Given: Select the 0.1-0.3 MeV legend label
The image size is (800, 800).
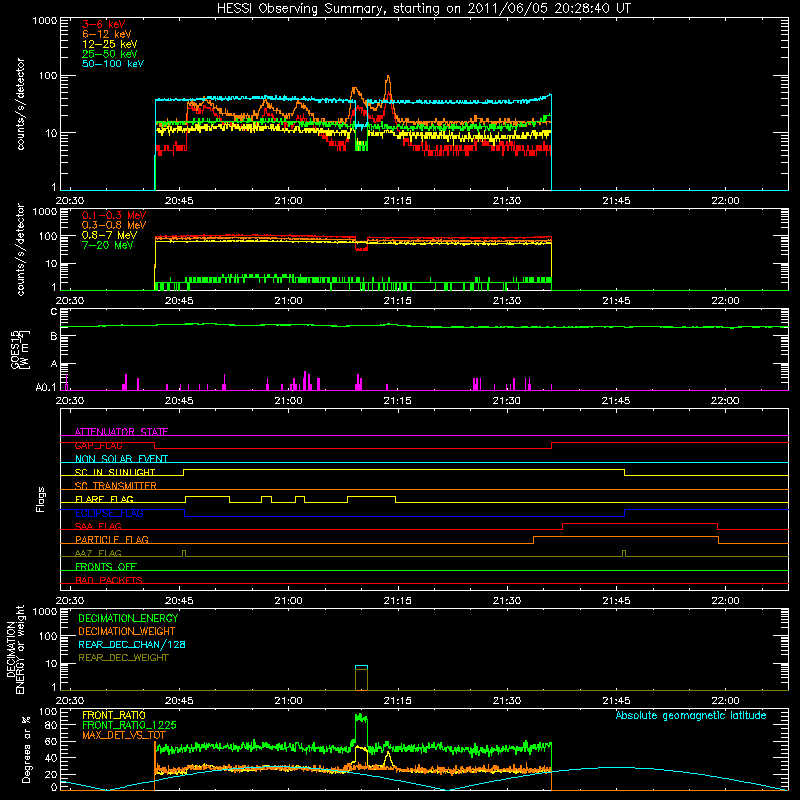Looking at the screenshot, I should [114, 215].
